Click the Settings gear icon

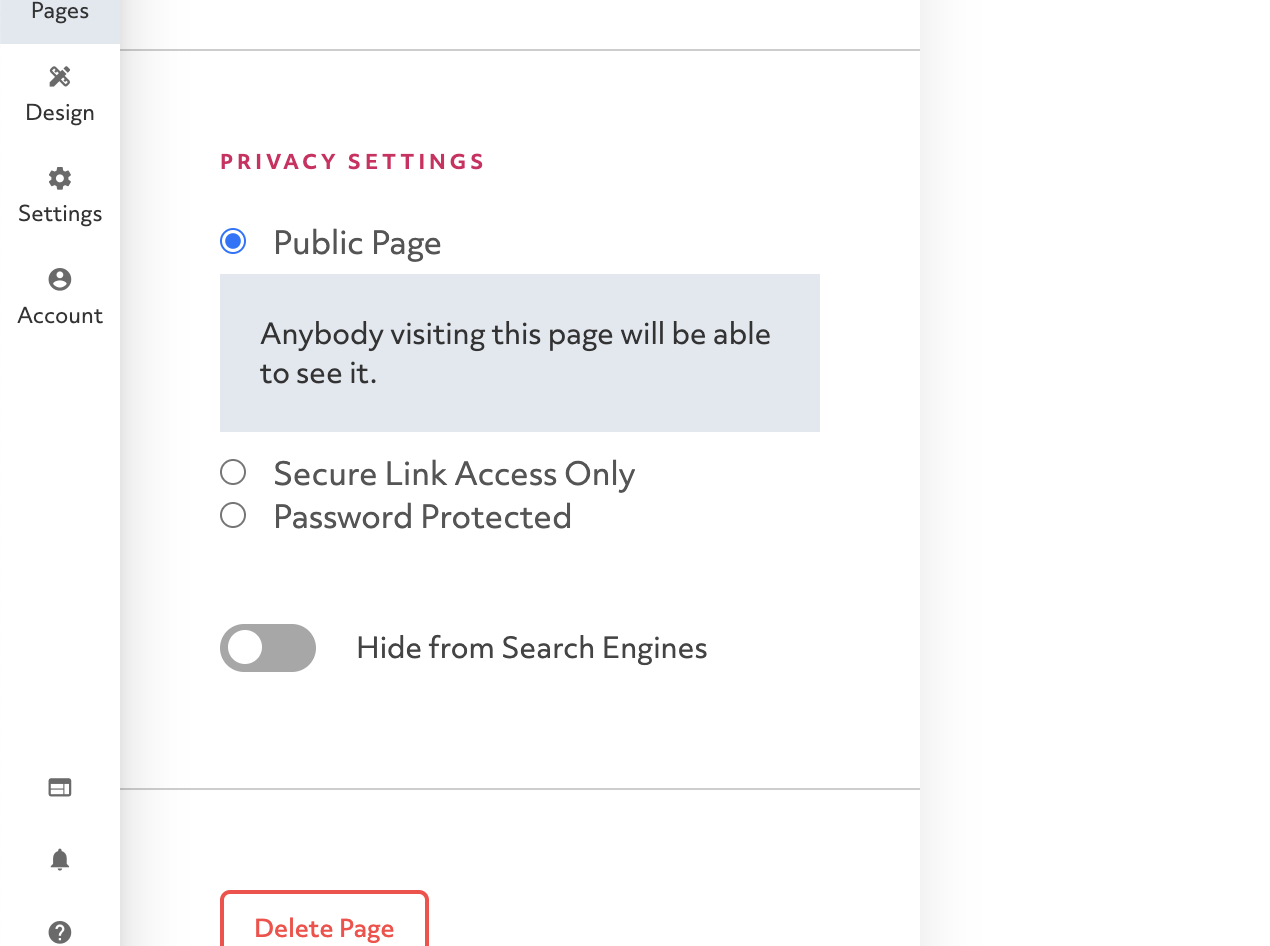(x=60, y=179)
